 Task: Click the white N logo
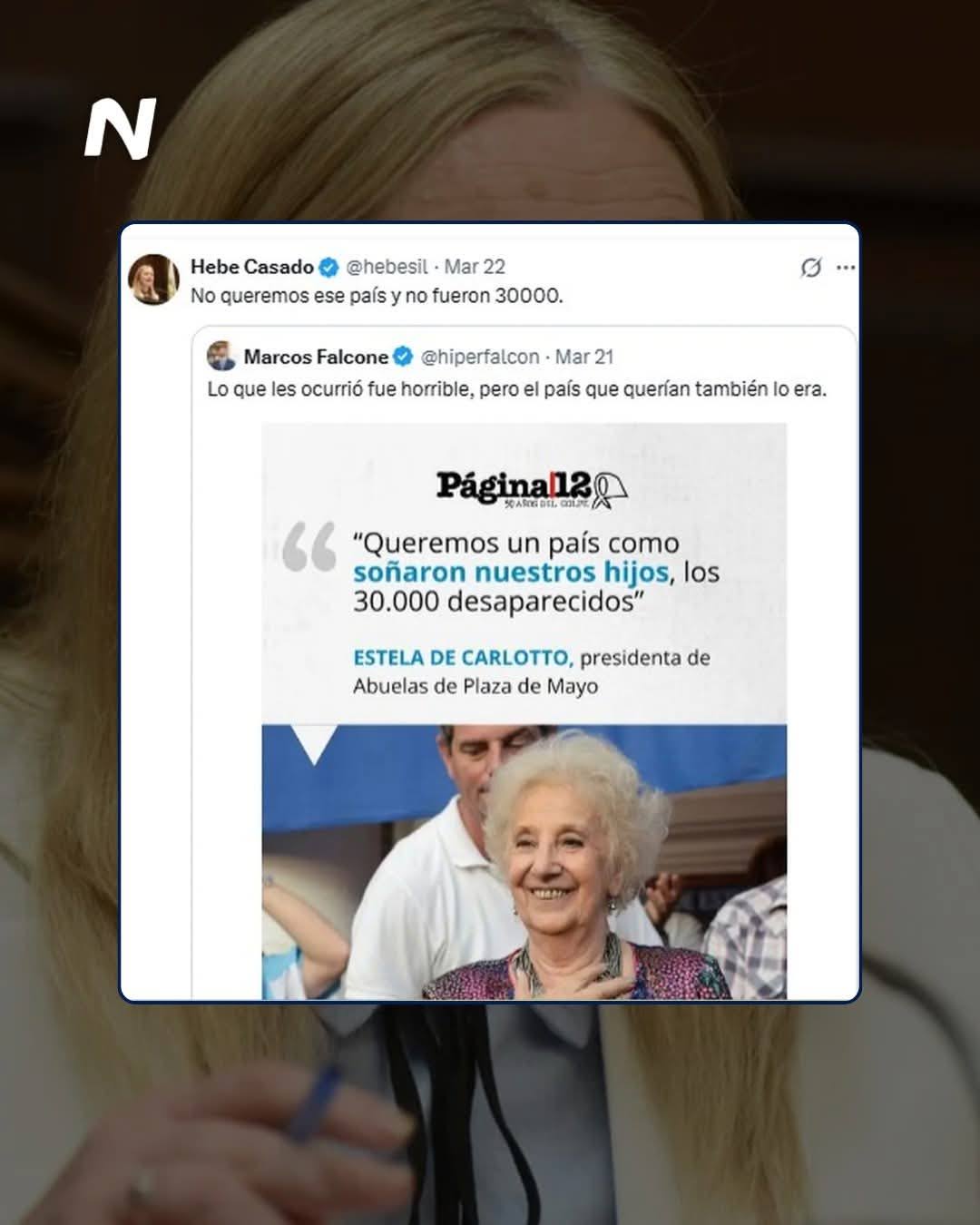[x=121, y=128]
